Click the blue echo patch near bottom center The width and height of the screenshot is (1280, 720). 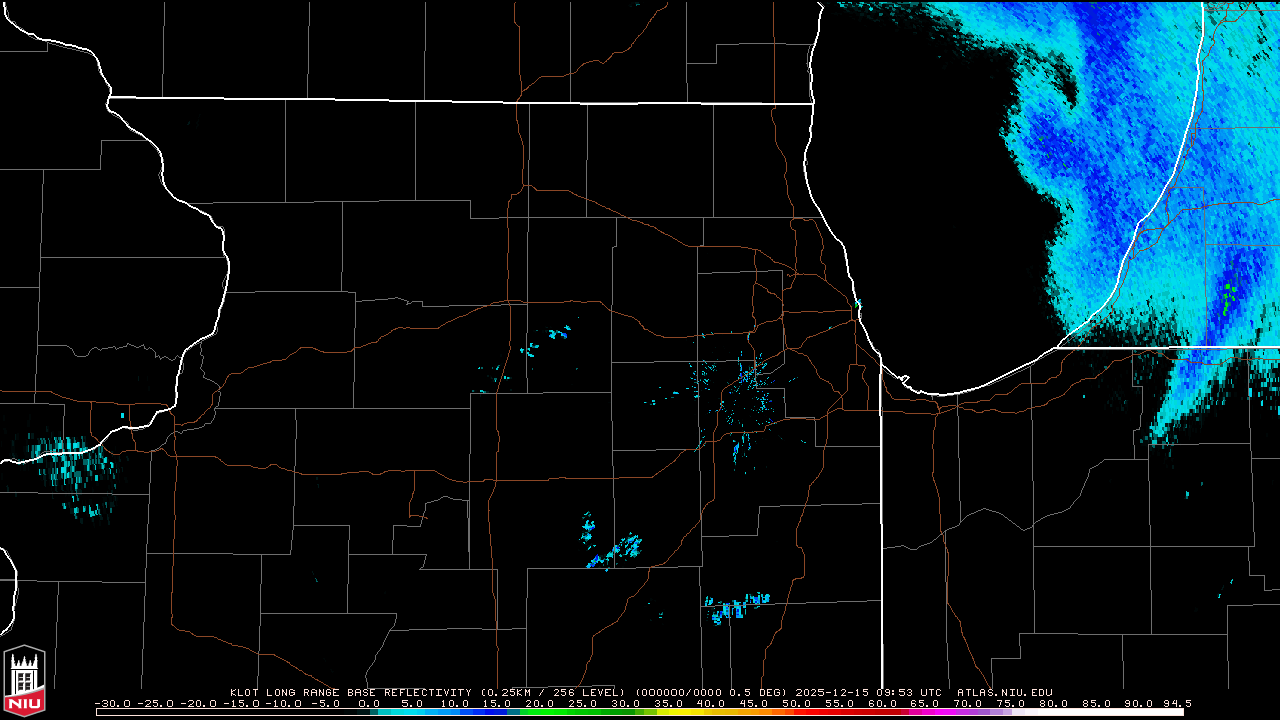(612, 551)
